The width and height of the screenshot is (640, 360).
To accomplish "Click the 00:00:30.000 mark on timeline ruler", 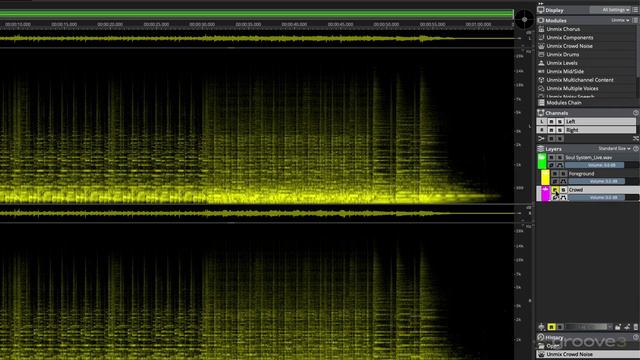I will click(x=202, y=24).
